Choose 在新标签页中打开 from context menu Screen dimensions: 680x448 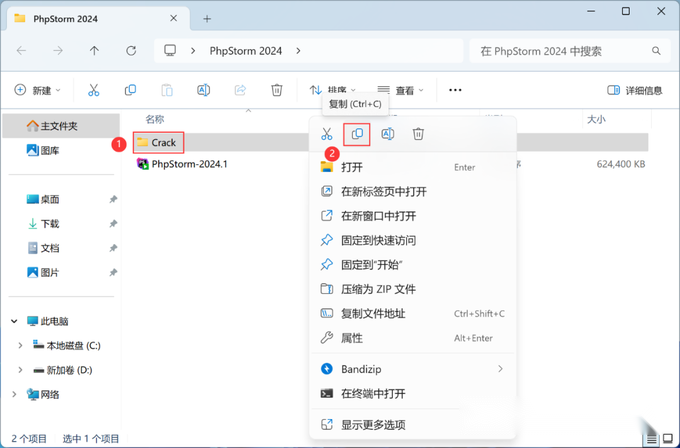pos(413,192)
